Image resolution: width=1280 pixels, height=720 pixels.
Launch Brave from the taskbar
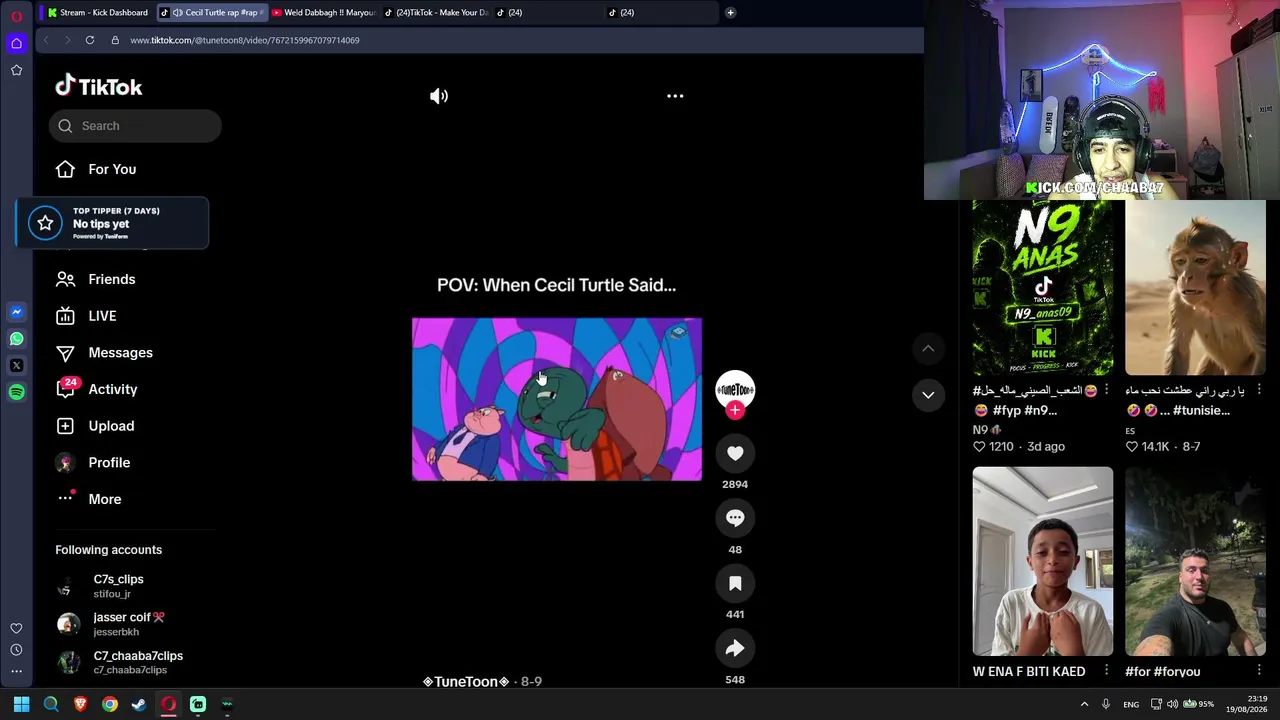click(x=81, y=704)
